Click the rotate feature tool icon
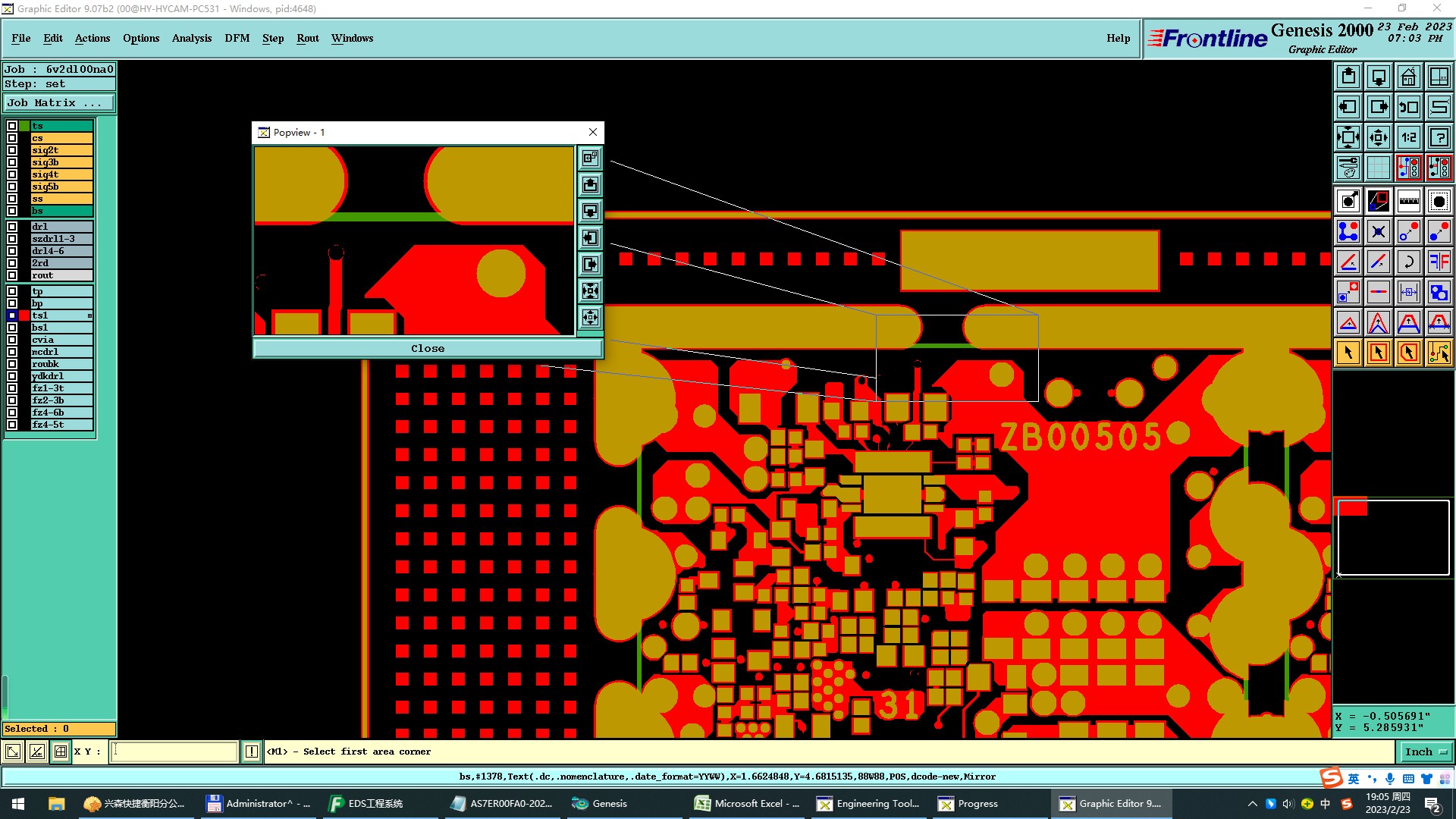Image resolution: width=1456 pixels, height=819 pixels. point(1408,262)
